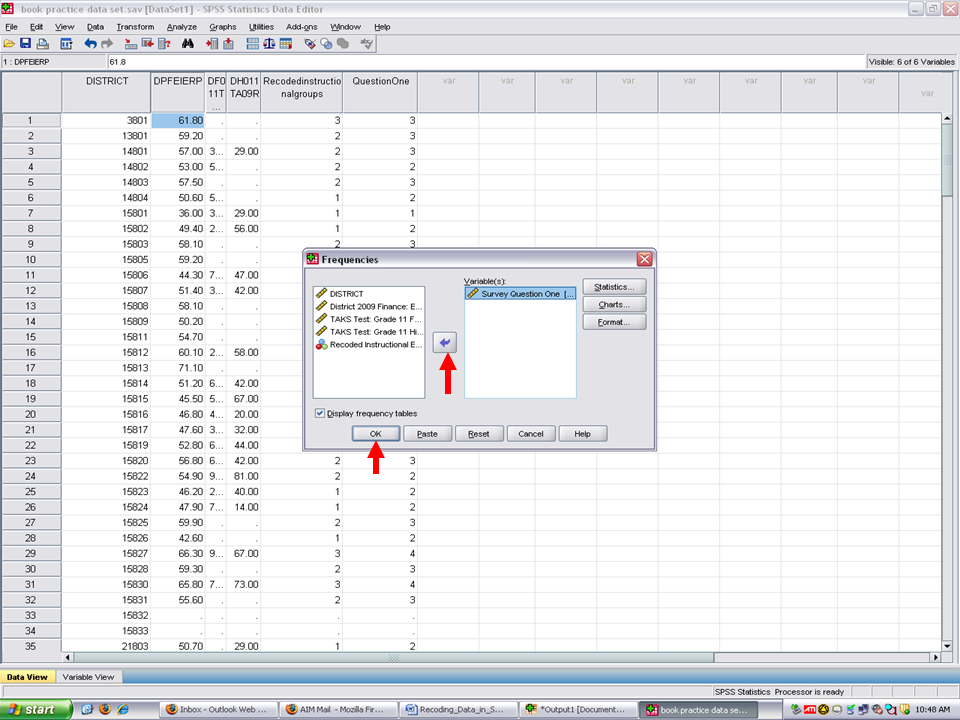Open the Transform menu
The height and width of the screenshot is (720, 960).
click(x=135, y=26)
